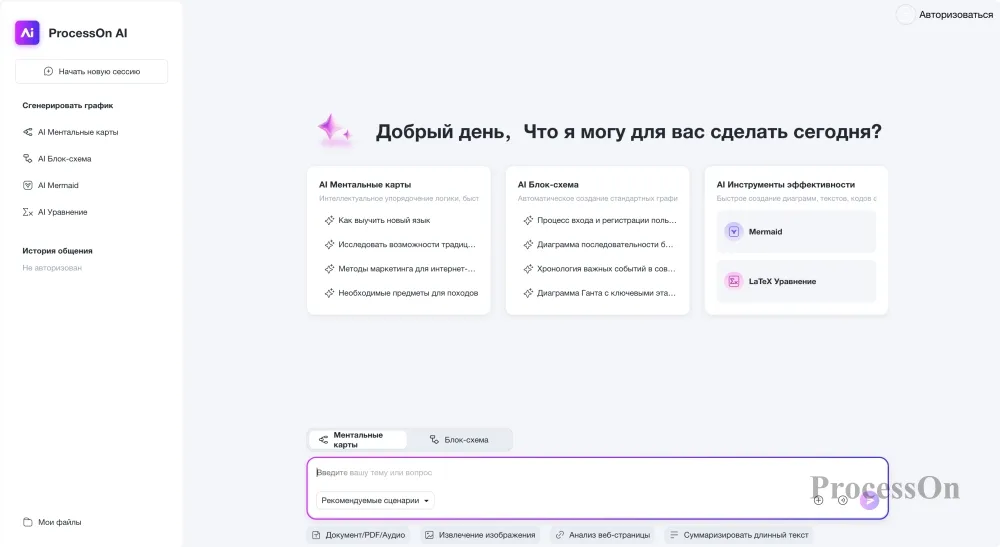The width and height of the screenshot is (1000, 547).
Task: Select suggestion Диаграмма последовательности
Action: (605, 245)
